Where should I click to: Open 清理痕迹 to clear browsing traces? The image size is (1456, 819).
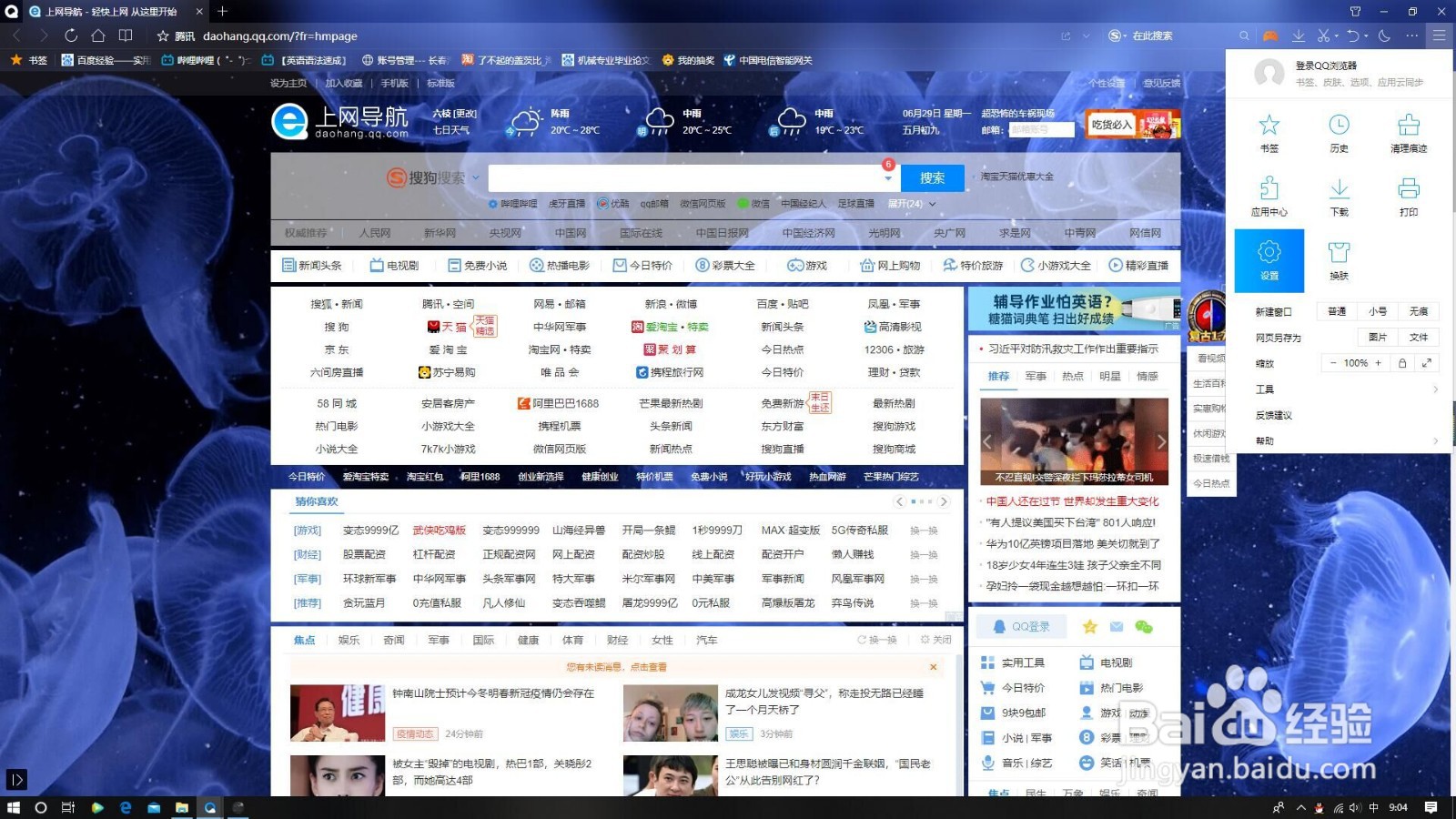(x=1409, y=132)
